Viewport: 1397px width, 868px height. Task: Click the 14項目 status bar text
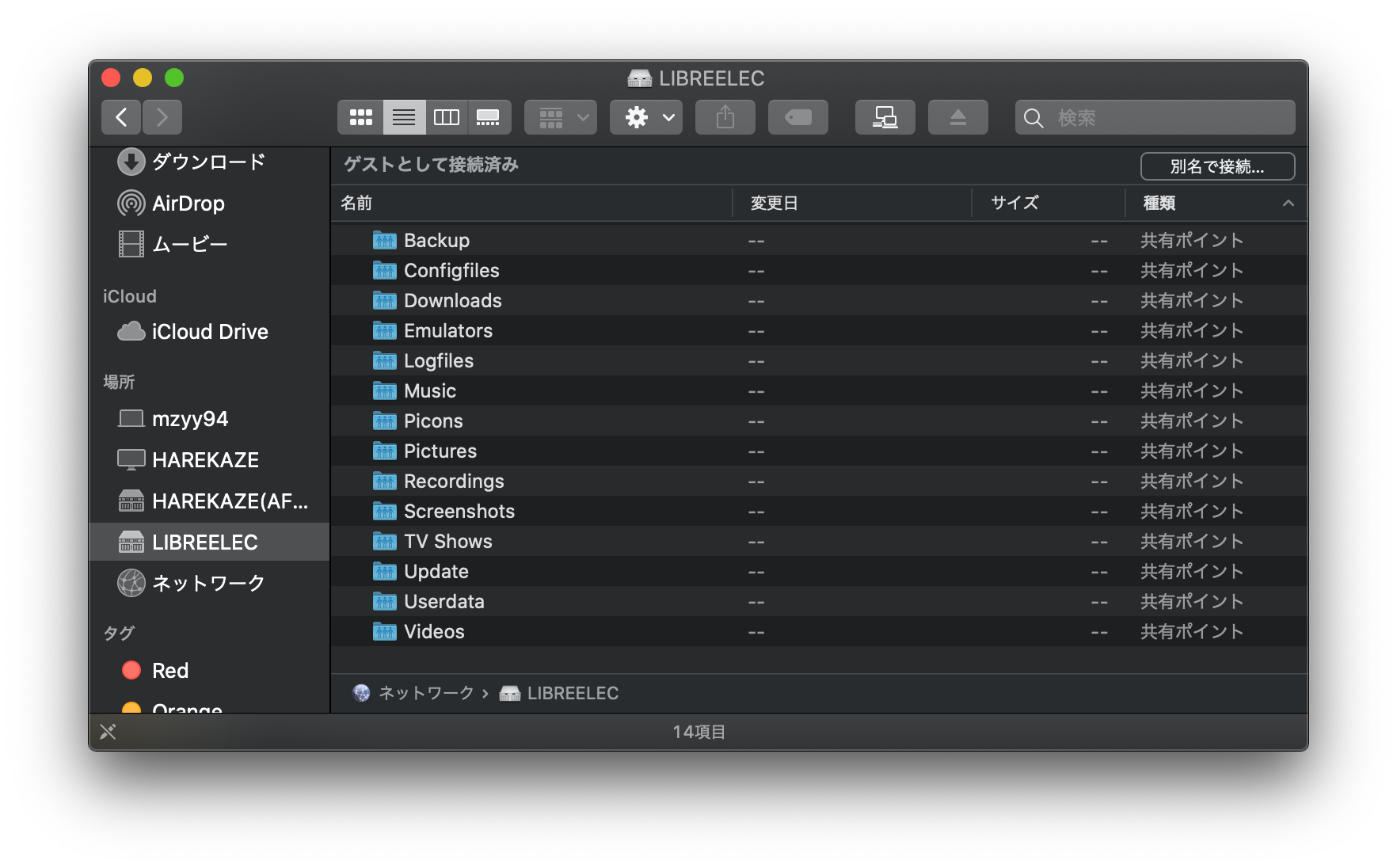tap(699, 732)
